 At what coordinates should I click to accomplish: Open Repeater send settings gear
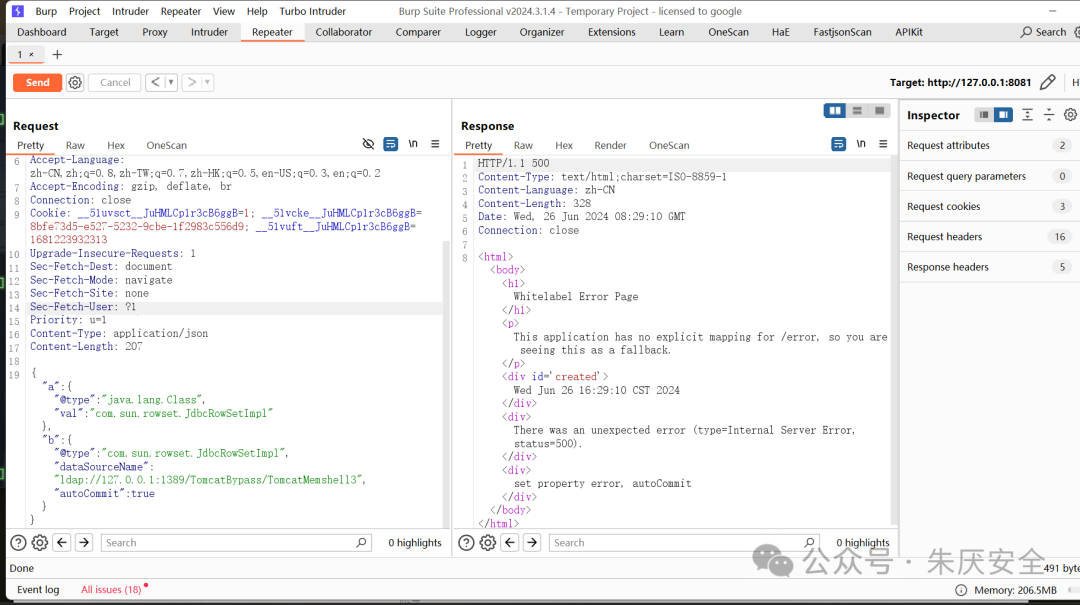tap(75, 83)
